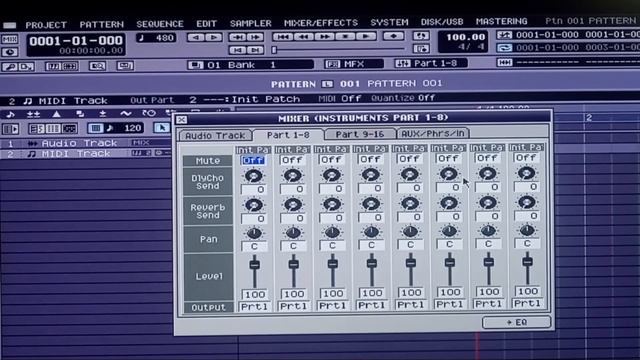Open Part 6 Output Prt1 selector
Screen dimensions: 640x360
[x=449, y=304]
